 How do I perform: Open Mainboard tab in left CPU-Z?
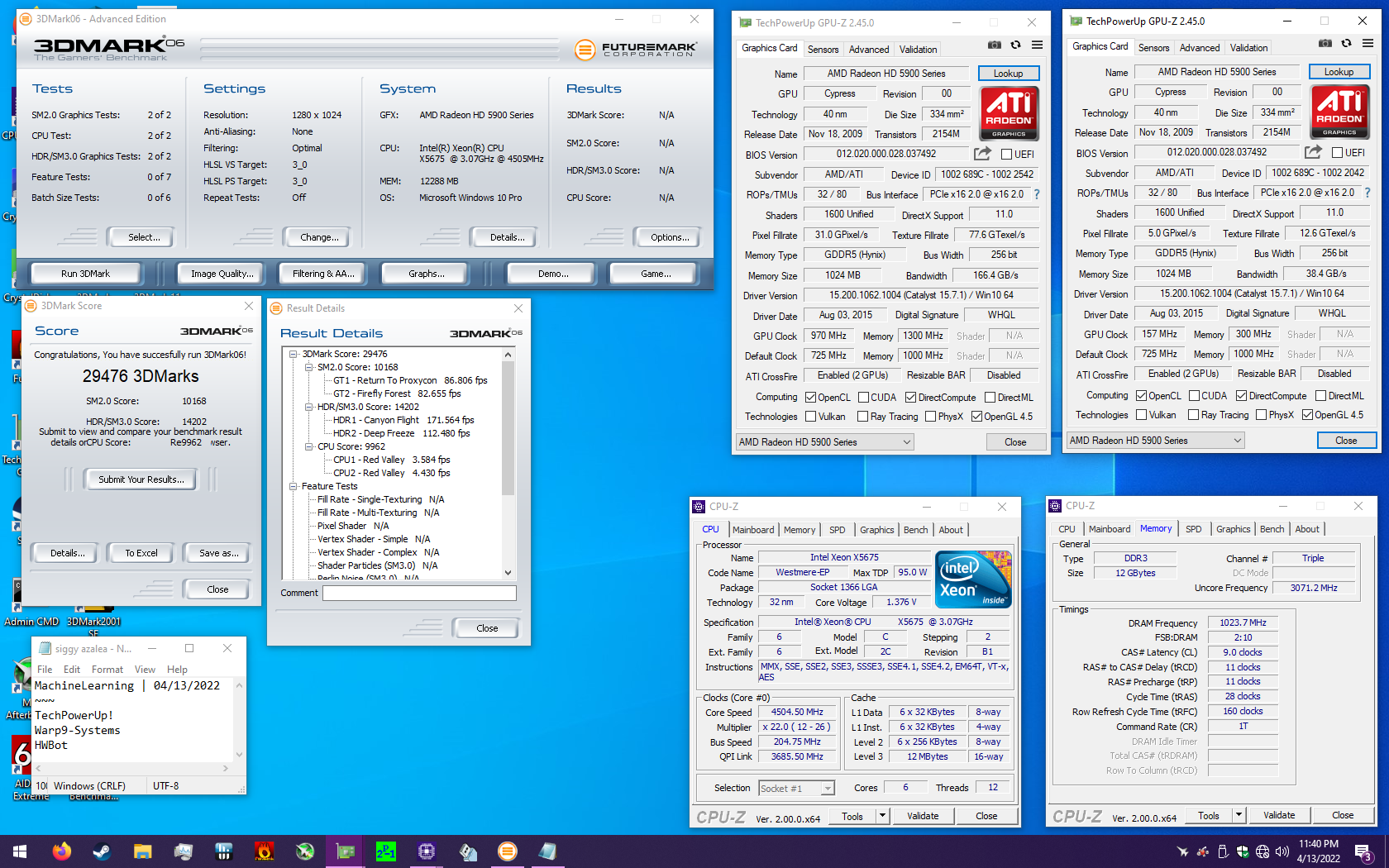pyautogui.click(x=753, y=530)
